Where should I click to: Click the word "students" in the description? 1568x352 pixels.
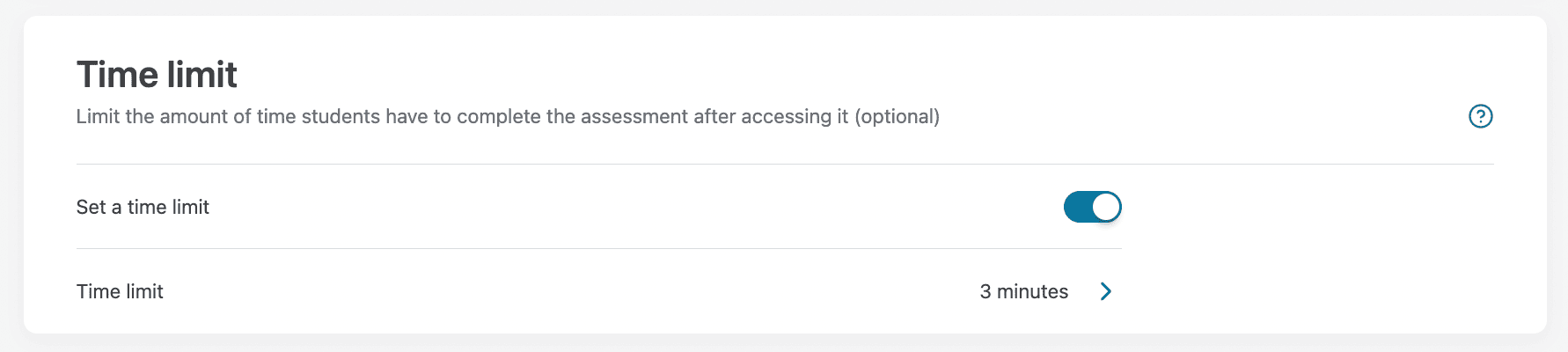point(341,116)
